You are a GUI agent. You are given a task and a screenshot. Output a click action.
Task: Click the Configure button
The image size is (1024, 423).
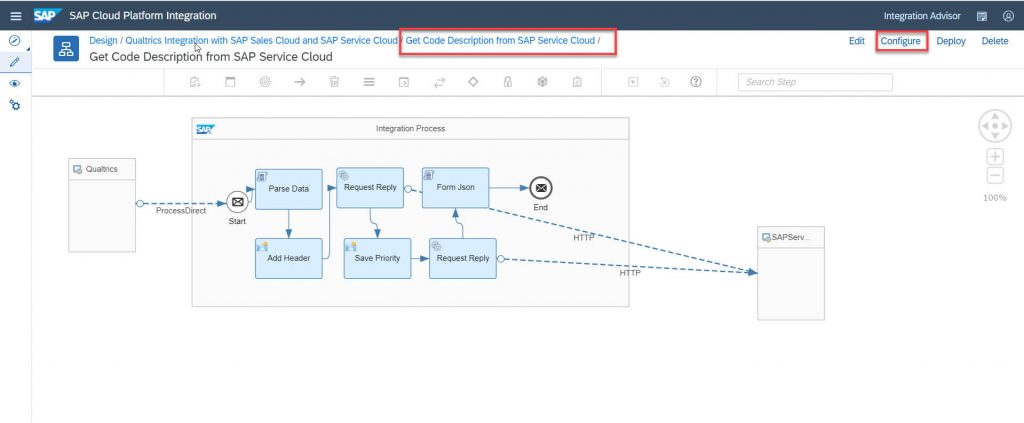tap(901, 40)
